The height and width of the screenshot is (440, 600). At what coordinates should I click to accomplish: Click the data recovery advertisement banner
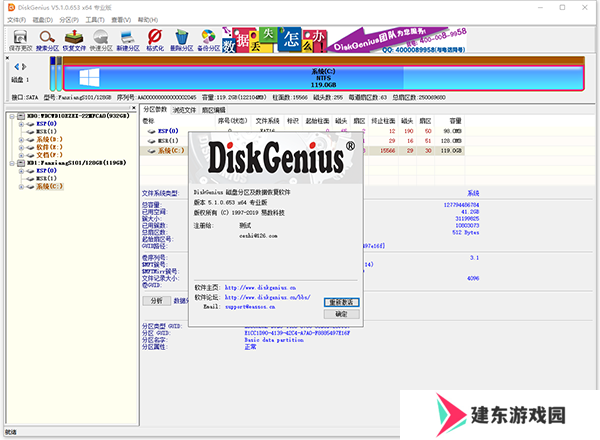coord(344,40)
